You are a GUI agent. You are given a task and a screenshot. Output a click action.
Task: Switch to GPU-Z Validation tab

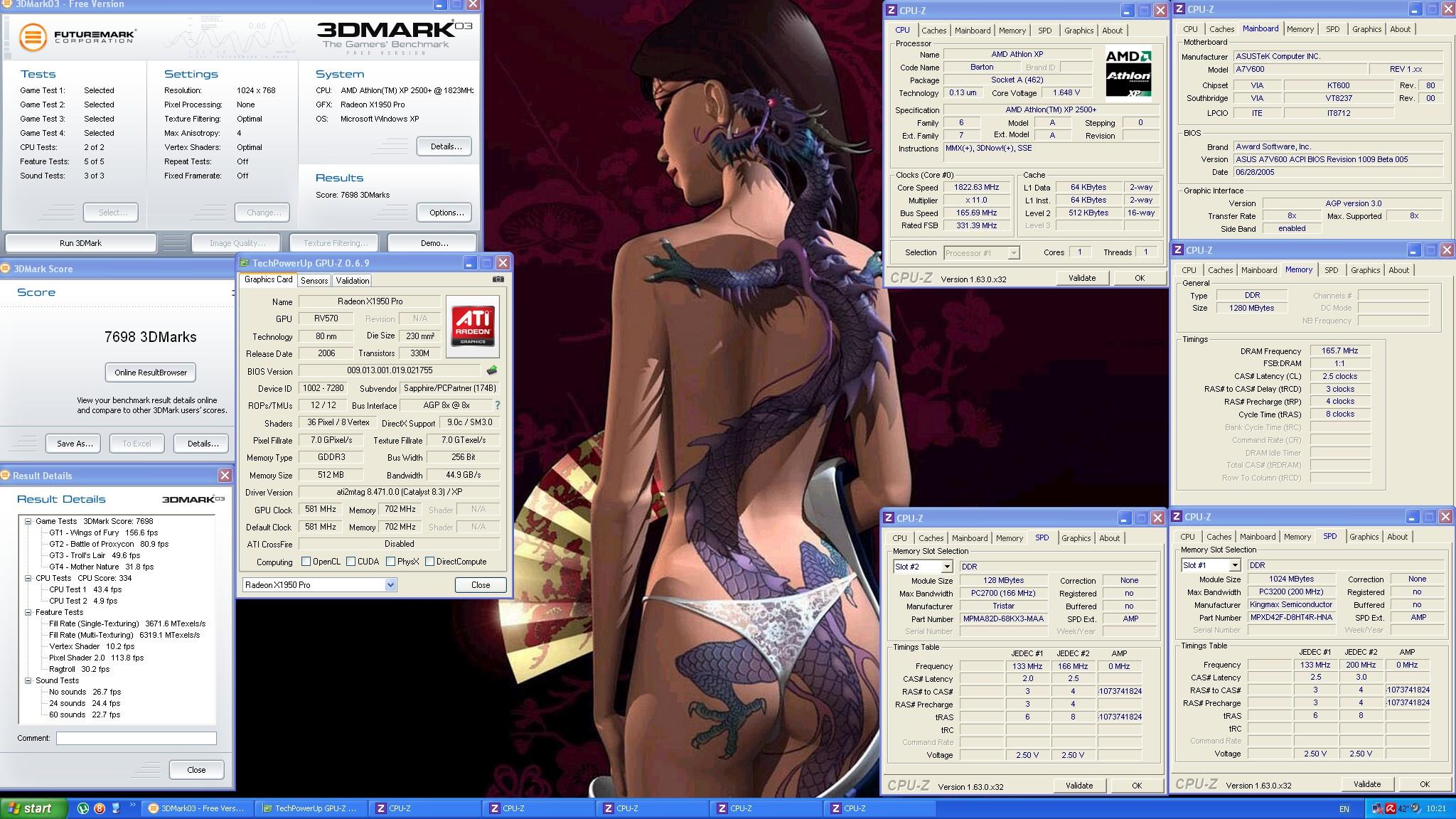(x=353, y=281)
